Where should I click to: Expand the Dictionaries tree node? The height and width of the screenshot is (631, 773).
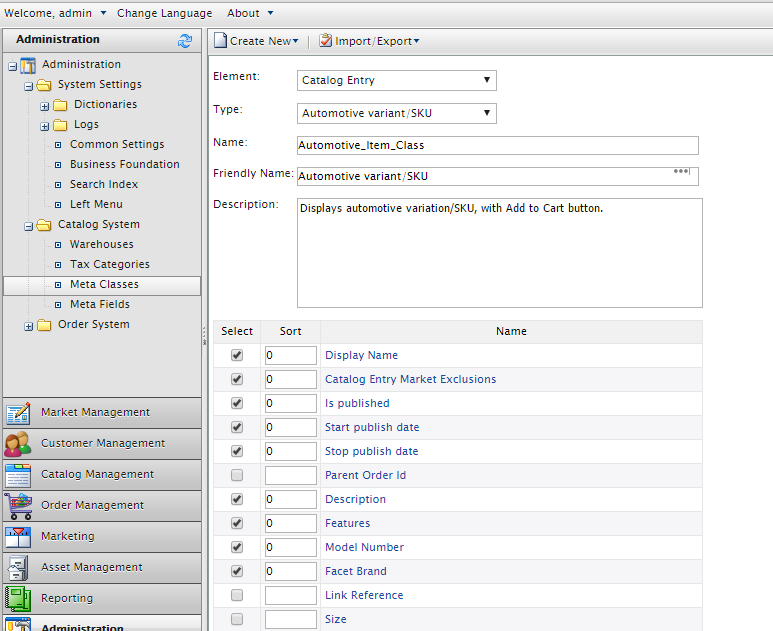(45, 106)
